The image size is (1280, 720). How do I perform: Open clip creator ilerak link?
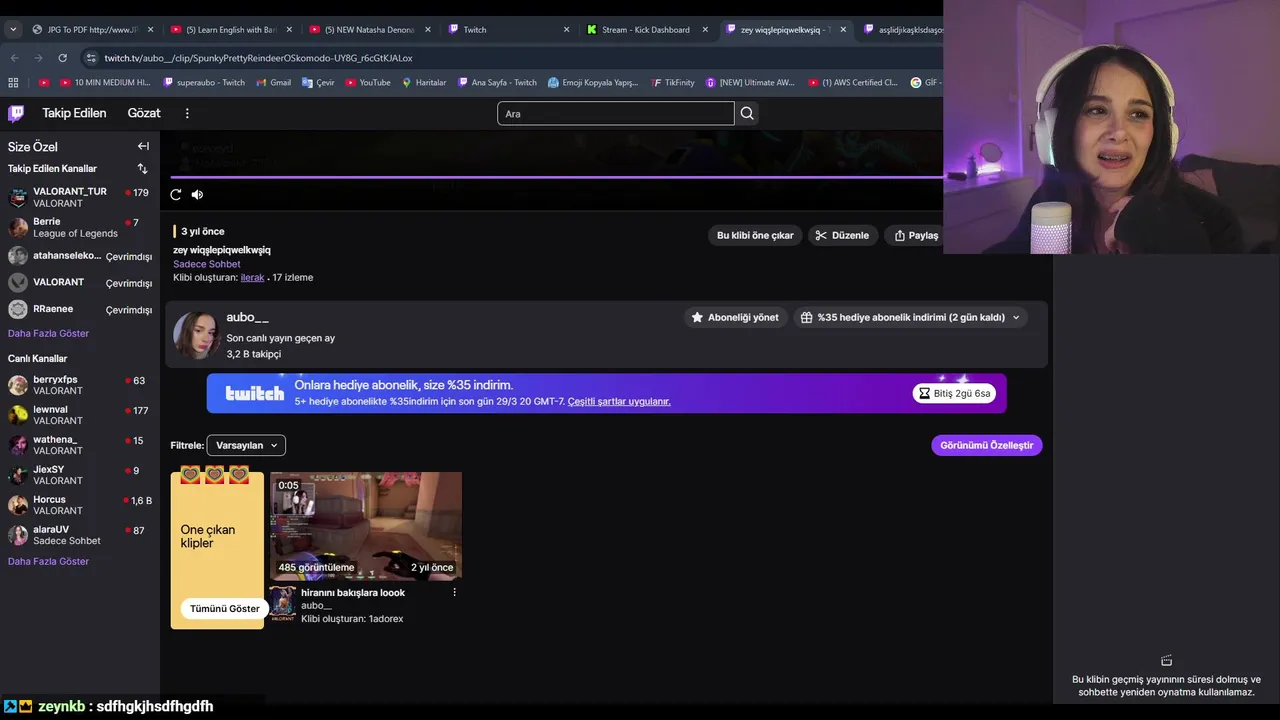[x=252, y=277]
